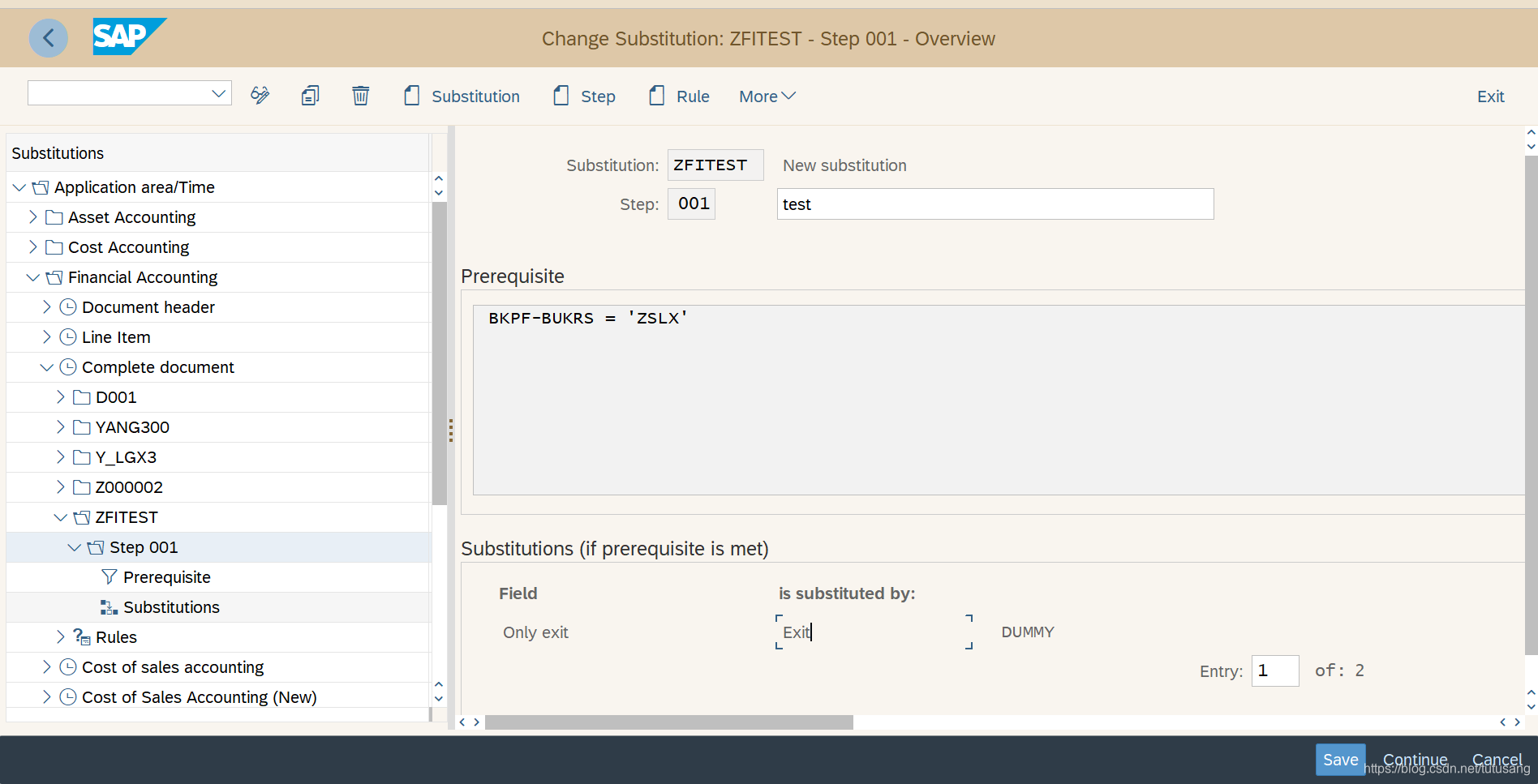Screen dimensions: 1538x784
Task: Collapse Application area/Time node
Action: tap(19, 187)
